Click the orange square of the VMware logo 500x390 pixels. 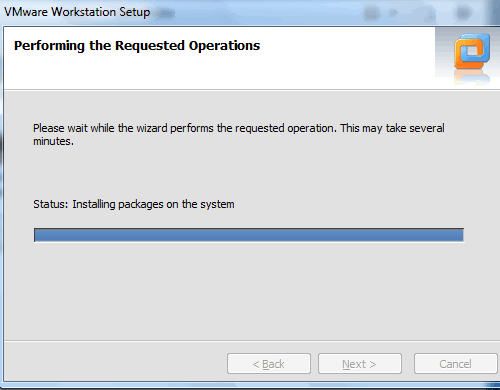point(469,55)
